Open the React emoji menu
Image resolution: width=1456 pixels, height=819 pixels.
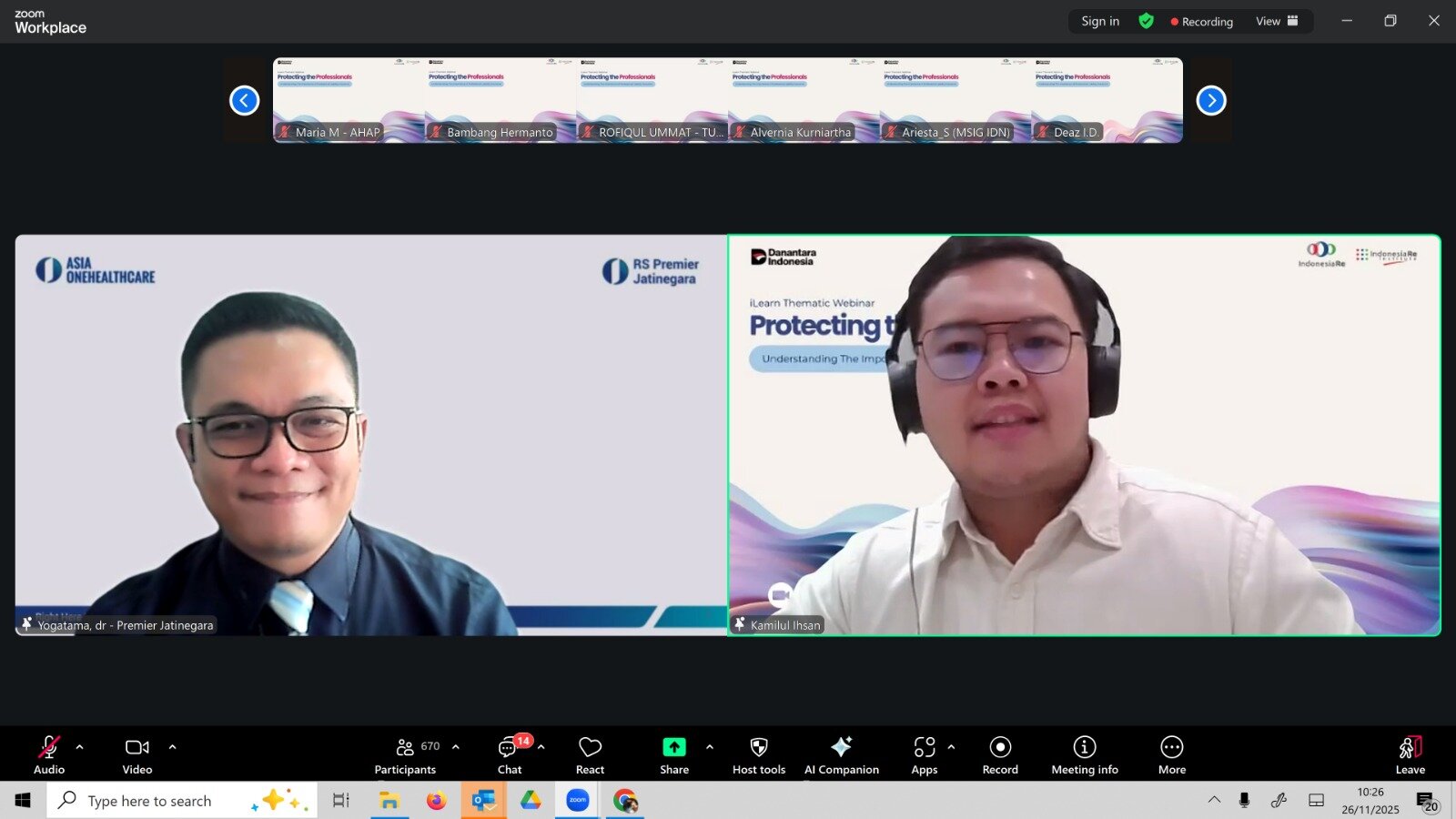[x=590, y=755]
